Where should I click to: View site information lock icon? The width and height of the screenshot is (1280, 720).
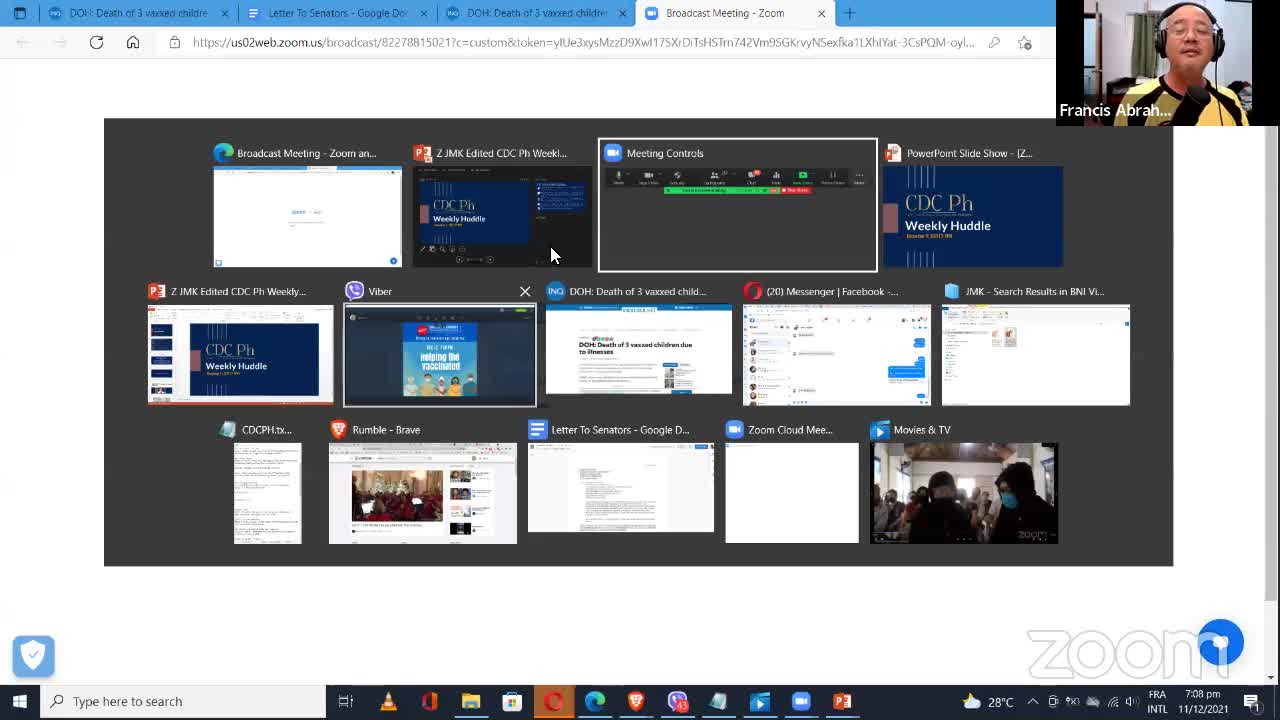[174, 42]
